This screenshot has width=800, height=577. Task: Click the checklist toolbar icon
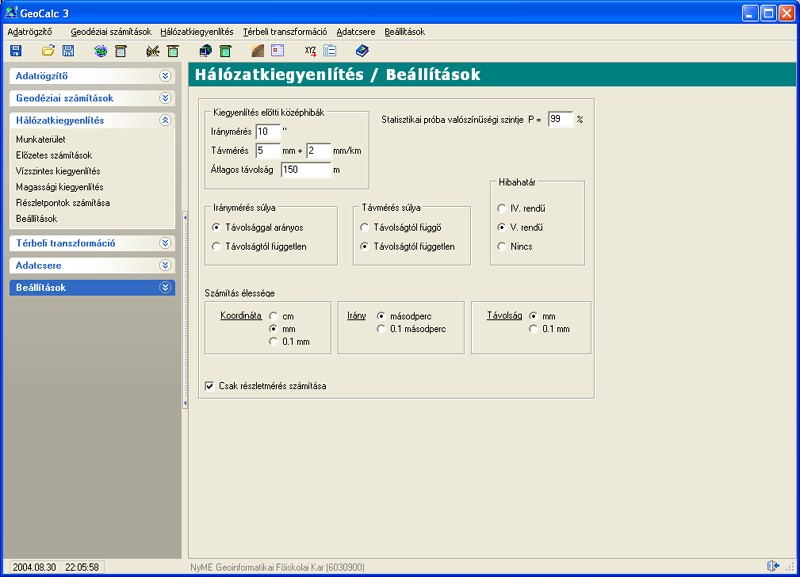click(x=330, y=51)
